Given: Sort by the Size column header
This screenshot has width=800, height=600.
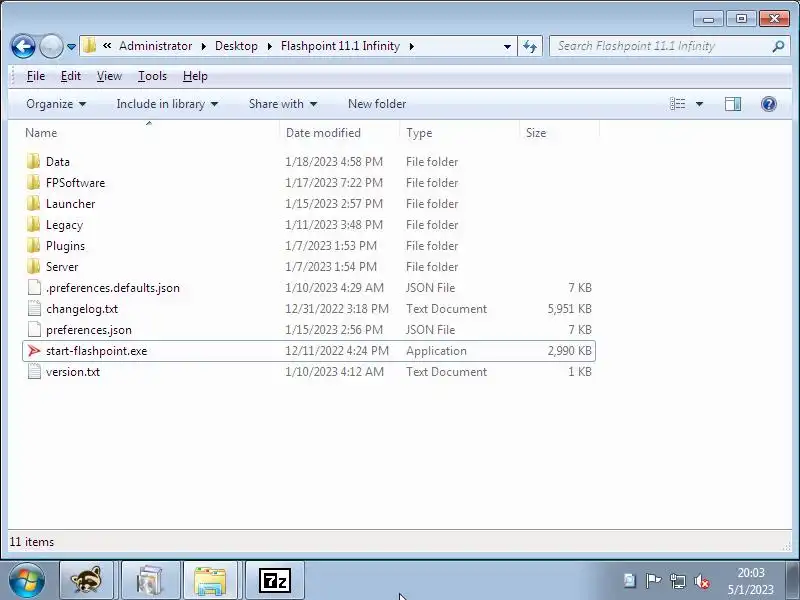Looking at the screenshot, I should coord(559,133).
